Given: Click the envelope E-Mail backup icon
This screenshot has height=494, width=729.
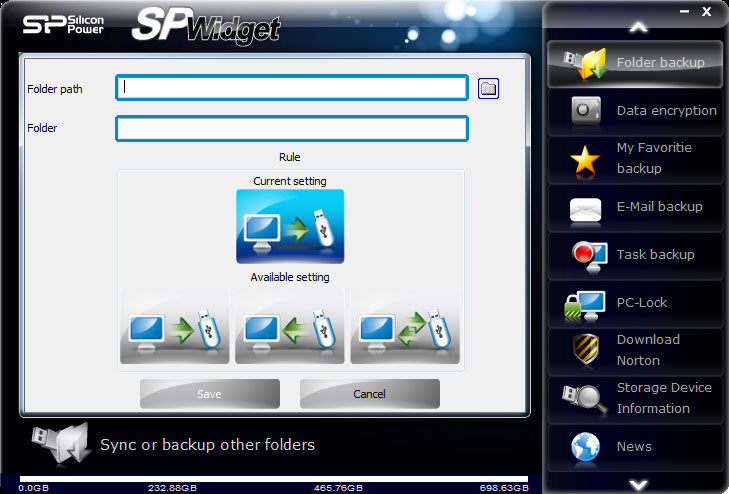Looking at the screenshot, I should (585, 210).
